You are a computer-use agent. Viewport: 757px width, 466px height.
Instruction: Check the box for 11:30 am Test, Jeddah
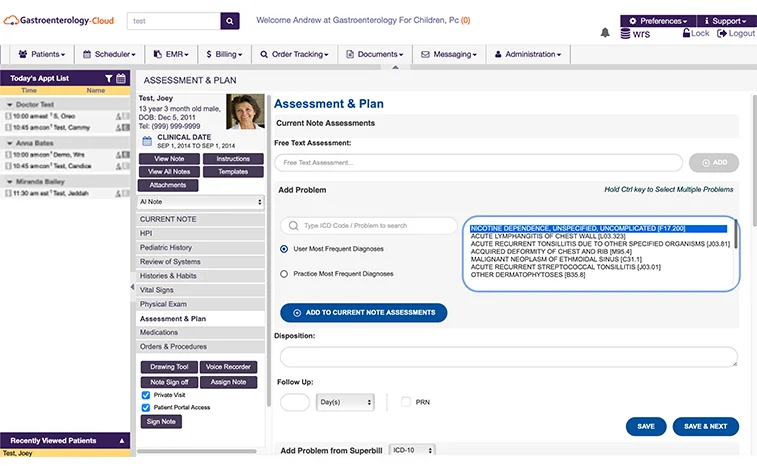tap(8, 193)
